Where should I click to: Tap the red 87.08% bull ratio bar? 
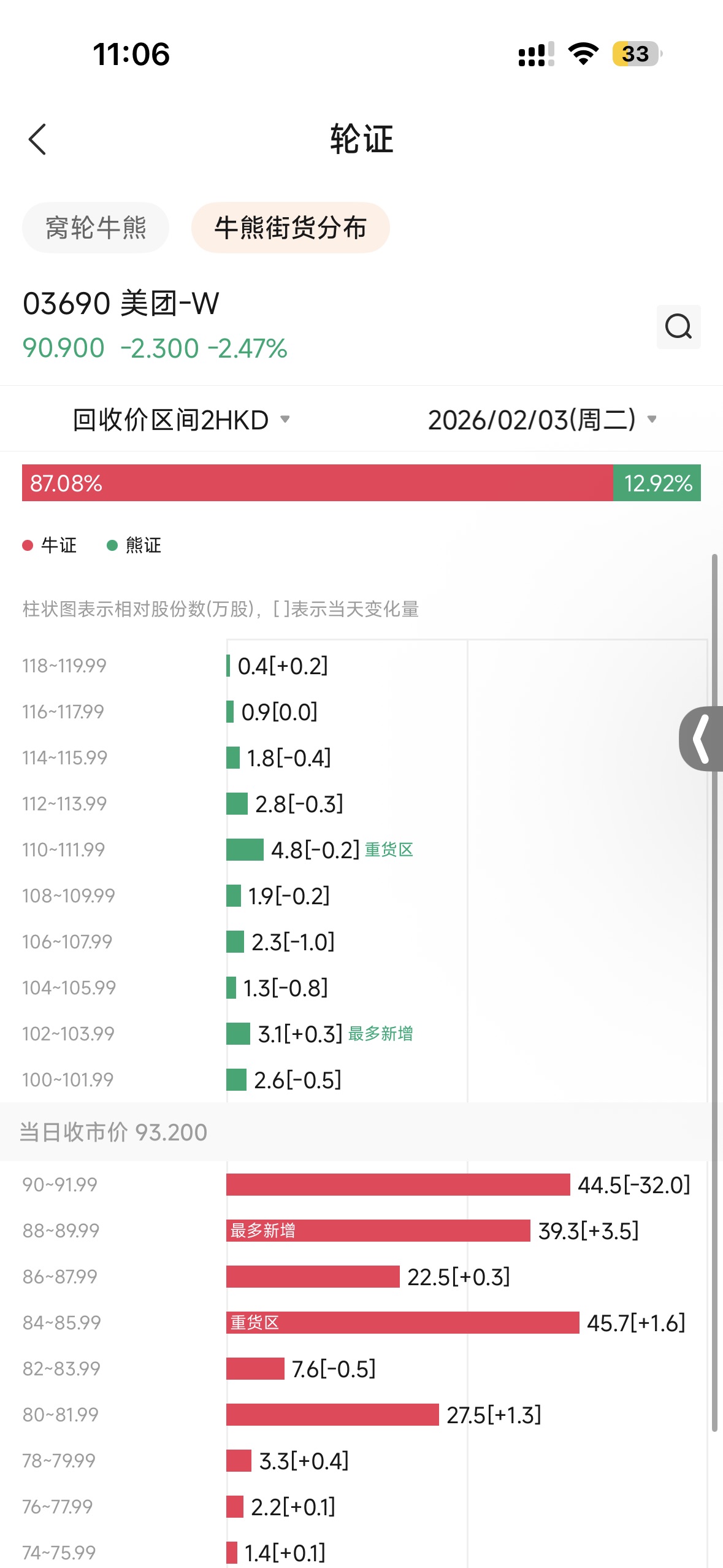click(x=317, y=483)
